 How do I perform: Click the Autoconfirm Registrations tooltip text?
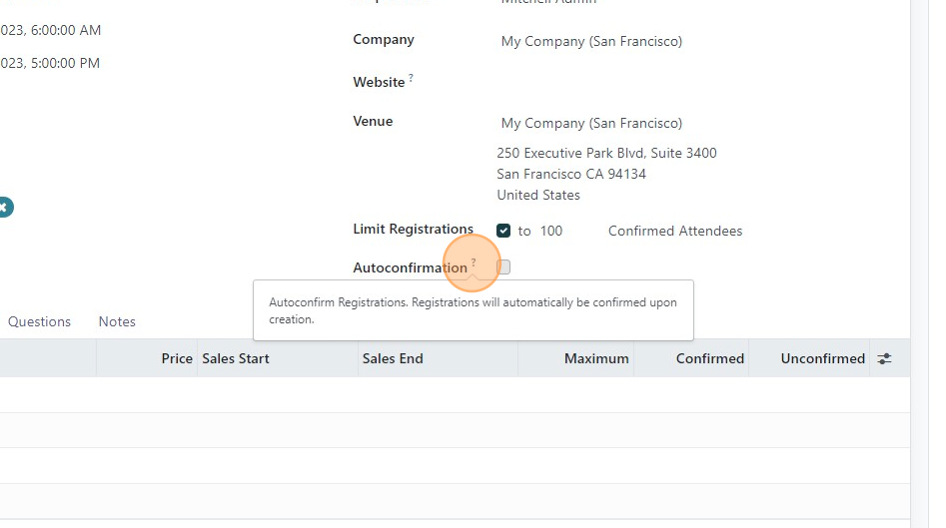pyautogui.click(x=473, y=310)
